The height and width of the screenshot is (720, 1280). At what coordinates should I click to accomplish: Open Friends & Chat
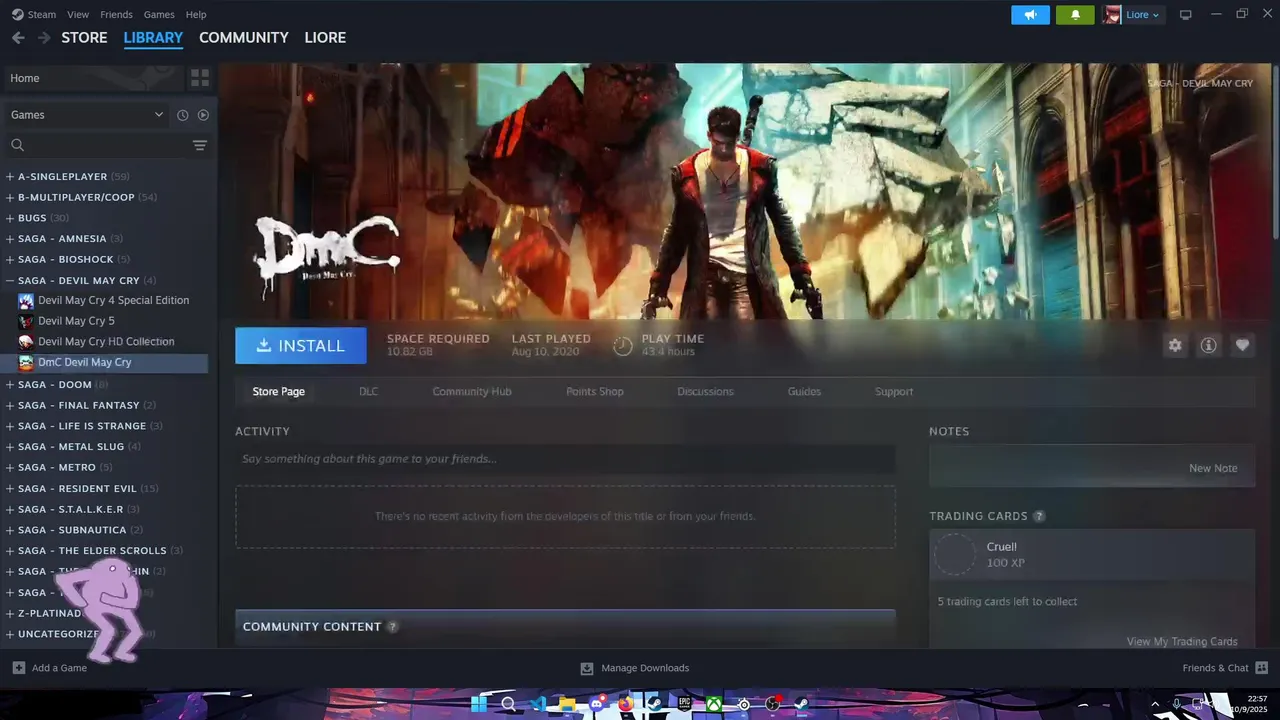click(1225, 668)
